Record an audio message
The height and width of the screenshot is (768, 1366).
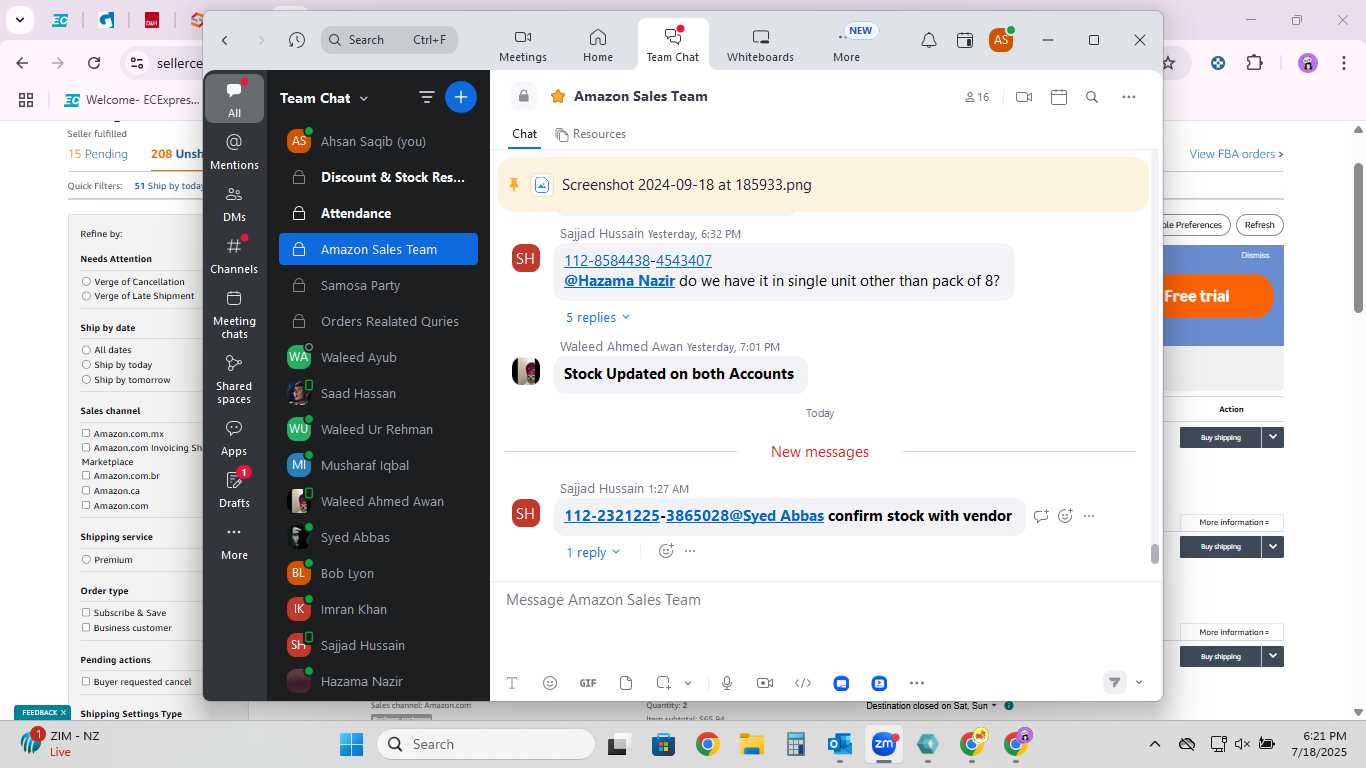(727, 683)
